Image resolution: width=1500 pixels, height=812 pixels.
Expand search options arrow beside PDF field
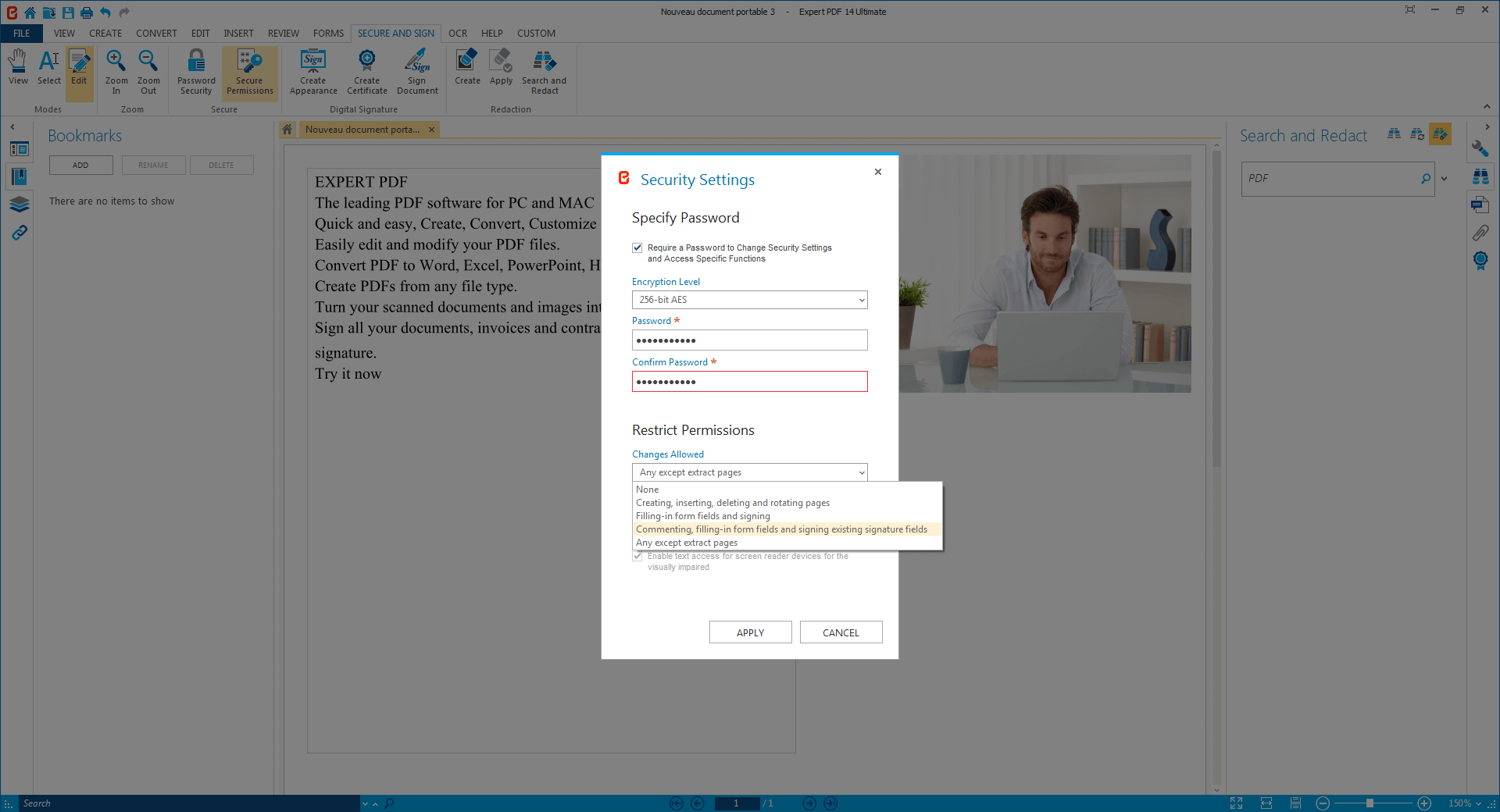[1444, 179]
